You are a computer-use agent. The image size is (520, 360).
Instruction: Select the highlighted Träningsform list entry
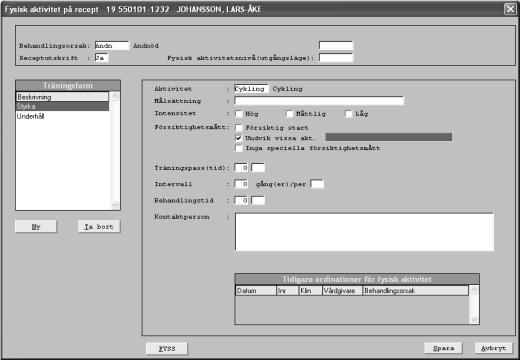[62, 107]
